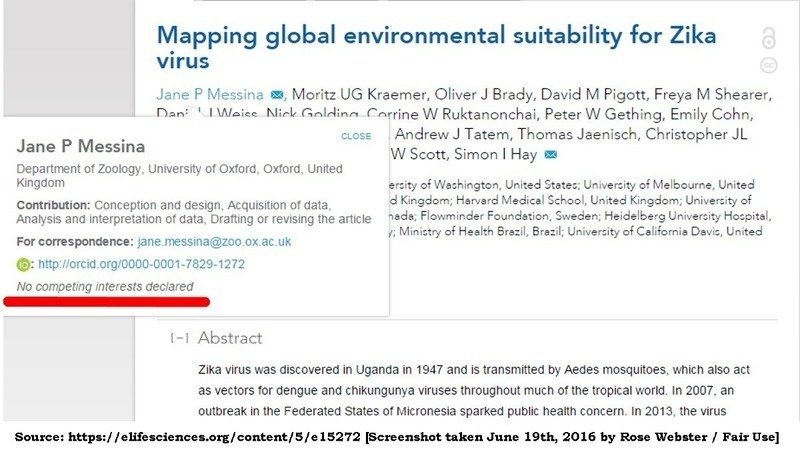Select author Jane P Messina in author list
800x450 pixels.
click(210, 96)
